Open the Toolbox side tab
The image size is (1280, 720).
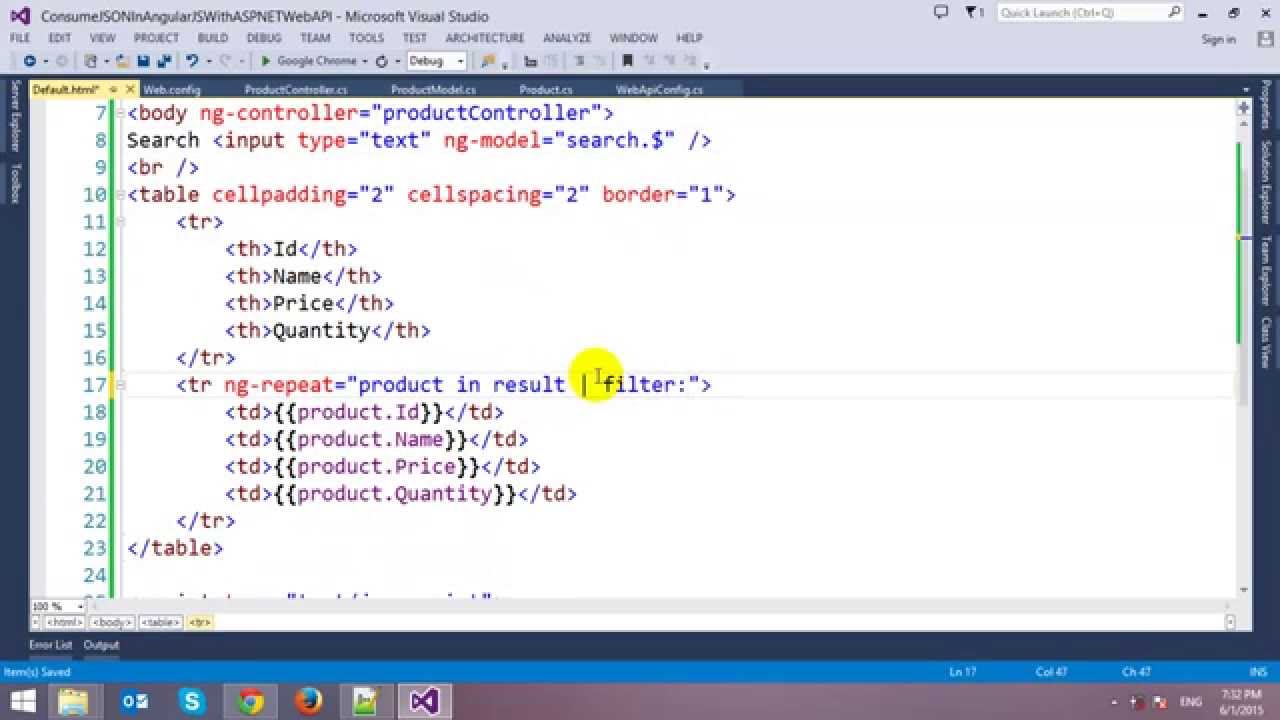(x=15, y=183)
